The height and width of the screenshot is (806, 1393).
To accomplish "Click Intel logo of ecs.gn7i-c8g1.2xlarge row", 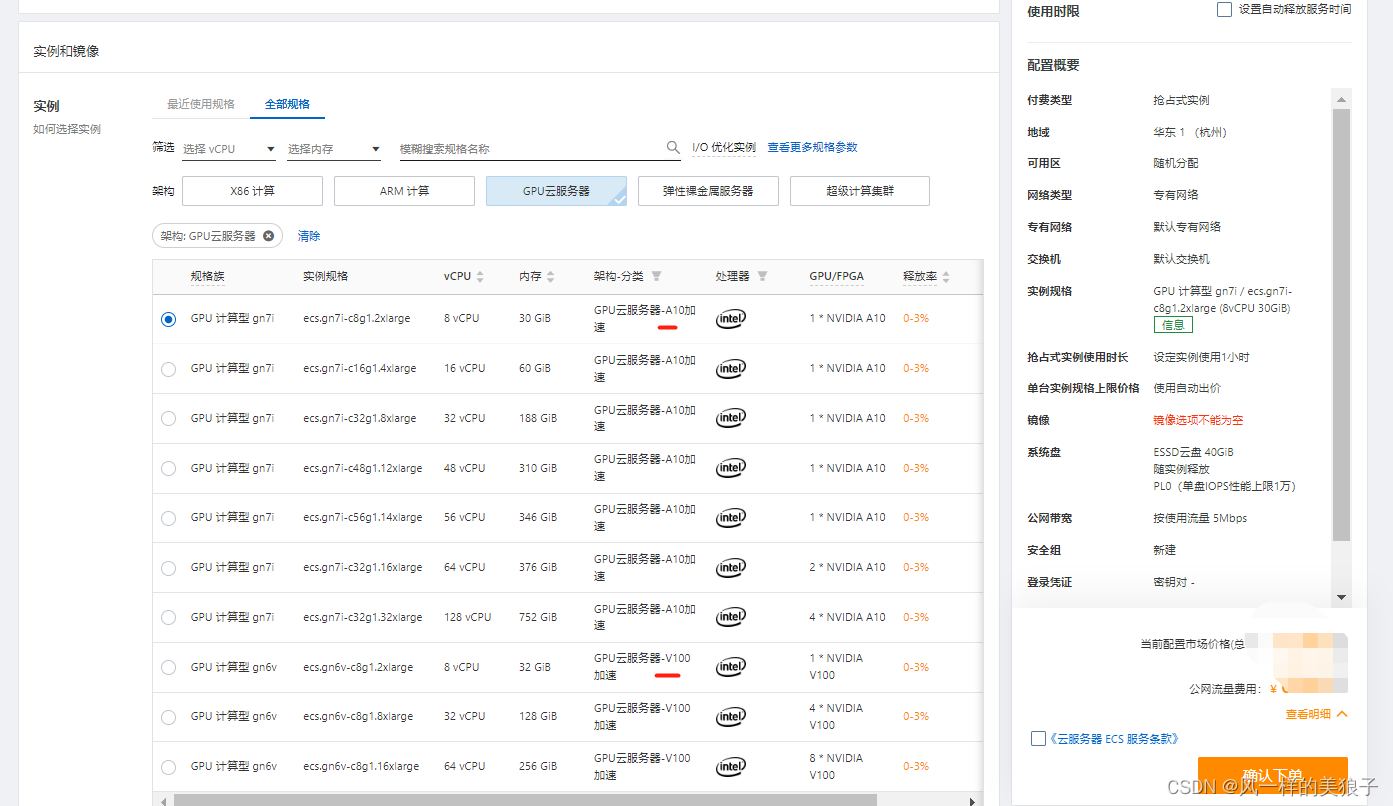I will [731, 319].
